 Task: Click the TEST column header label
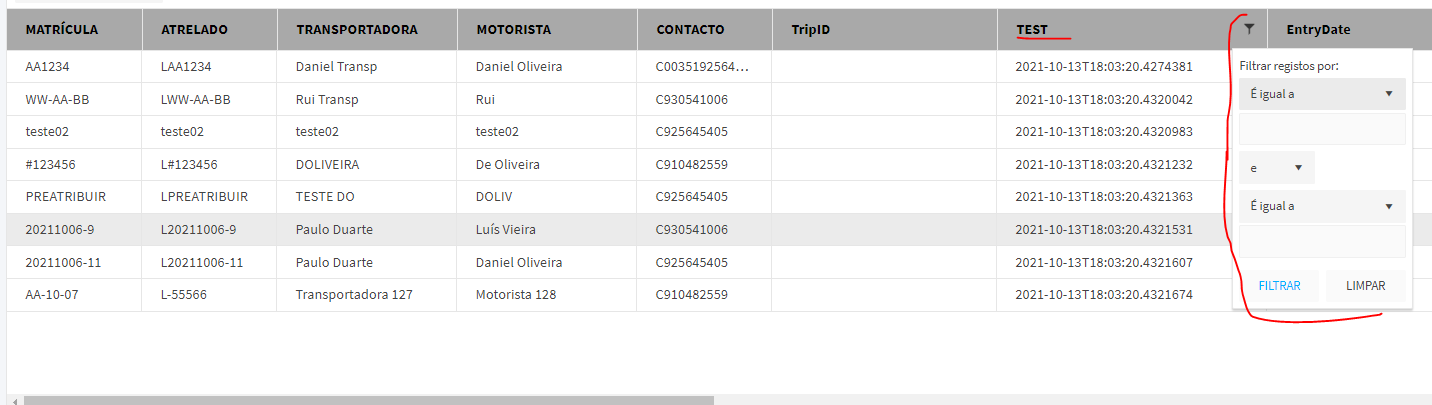[1032, 30]
